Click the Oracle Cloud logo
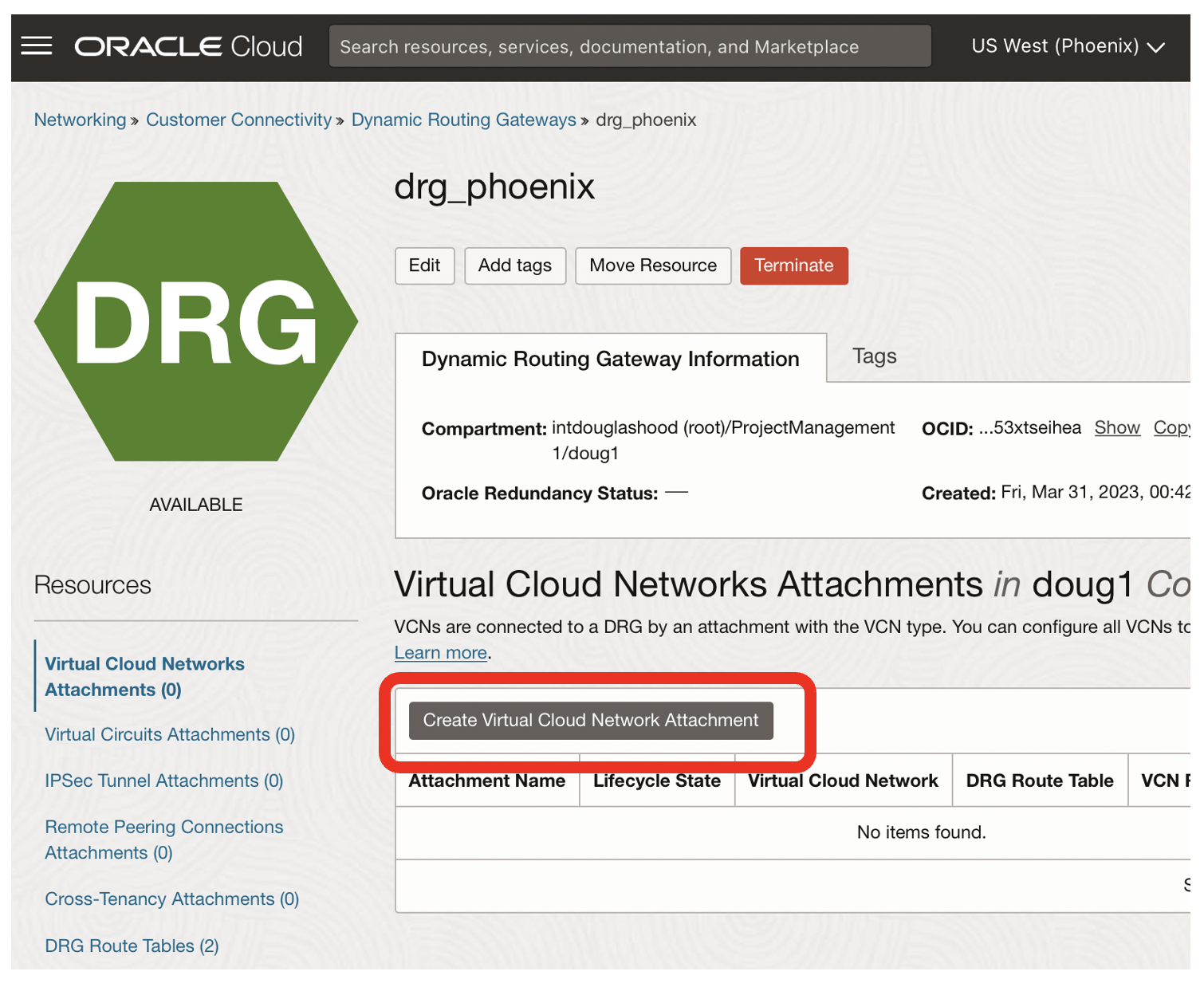1204x987 pixels. pyautogui.click(x=189, y=46)
